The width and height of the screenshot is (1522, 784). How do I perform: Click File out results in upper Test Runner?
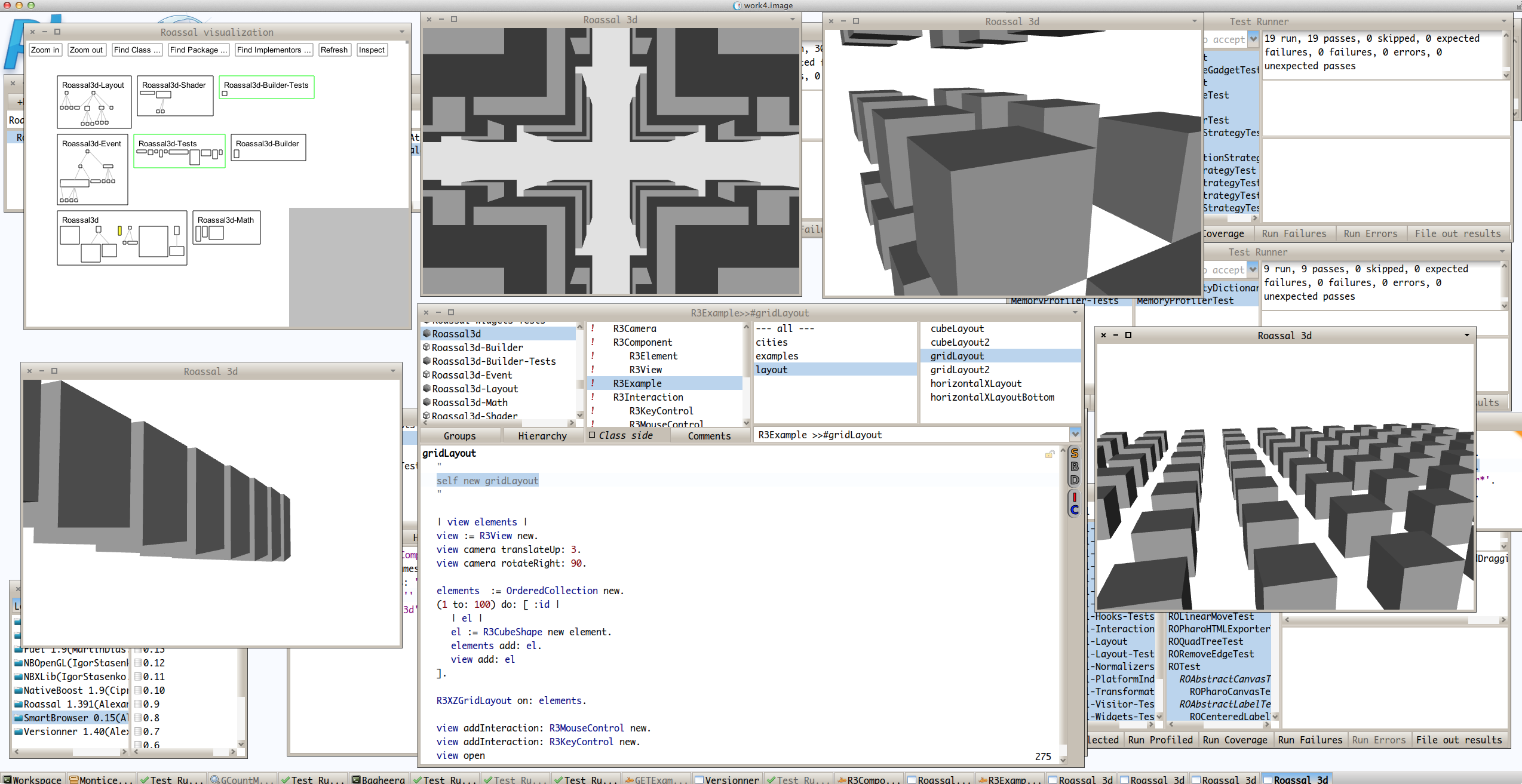[1457, 233]
